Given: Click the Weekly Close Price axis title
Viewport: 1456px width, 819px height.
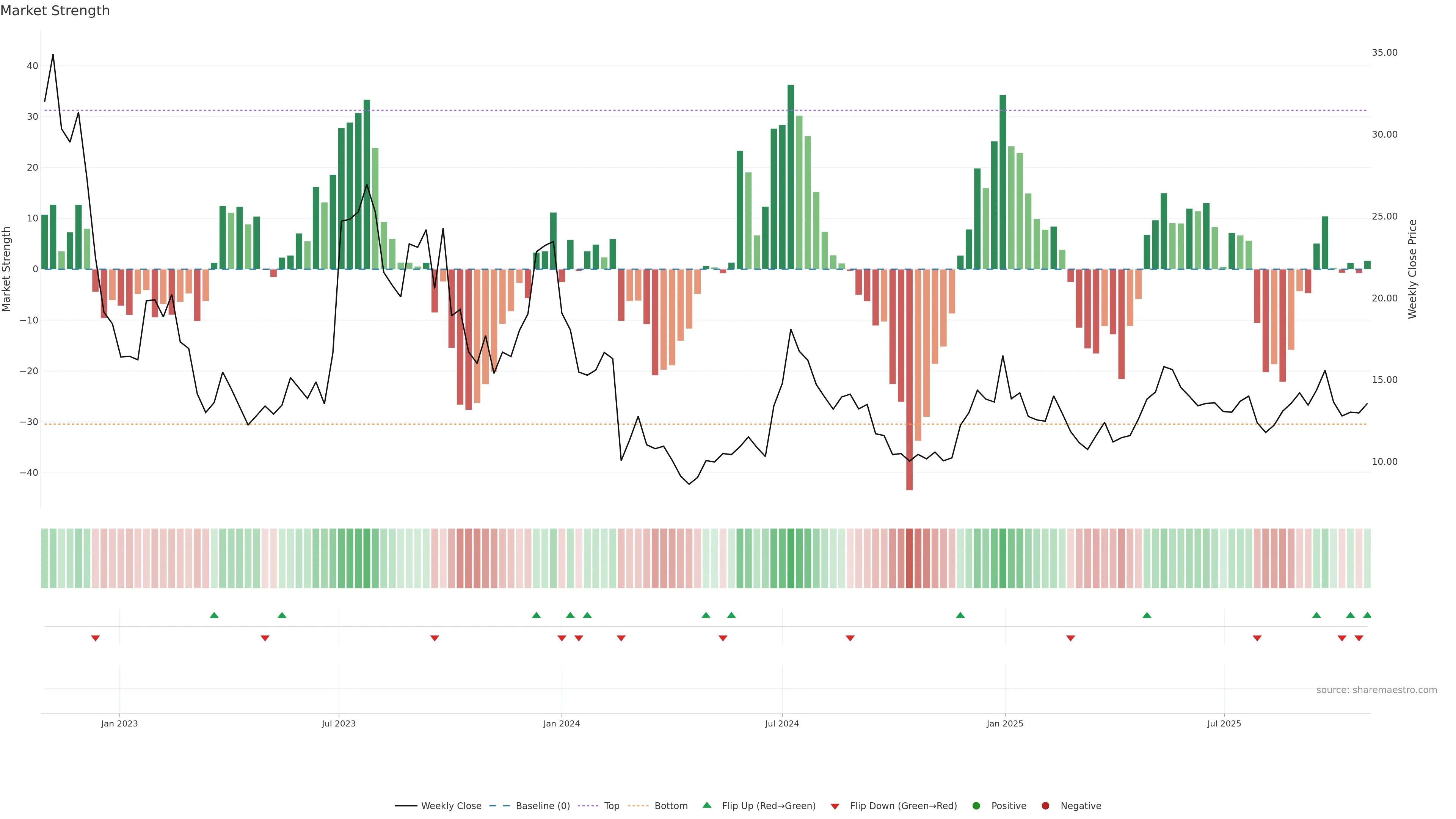Looking at the screenshot, I should (1412, 269).
